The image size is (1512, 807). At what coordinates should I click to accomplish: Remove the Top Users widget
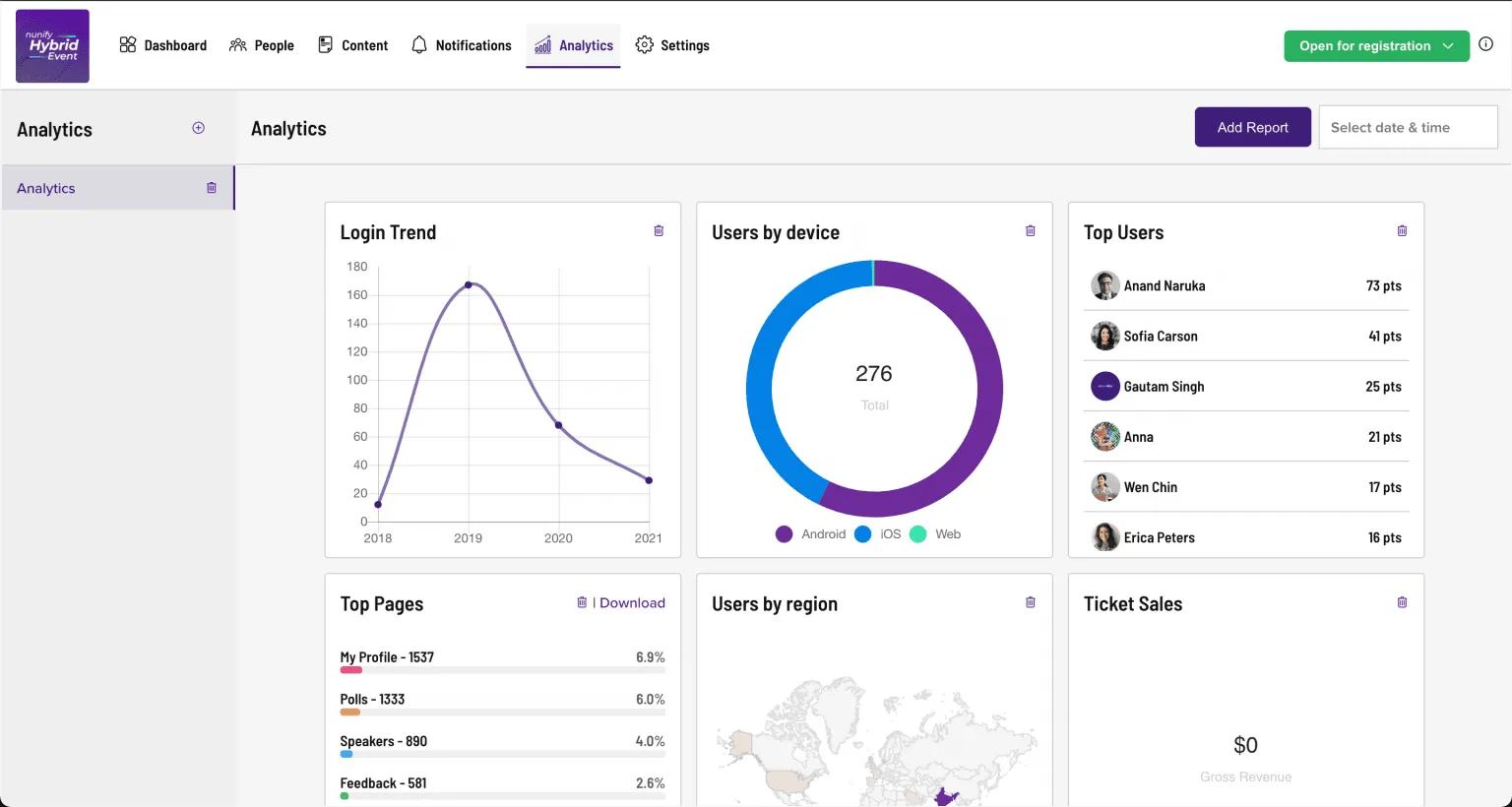pos(1402,231)
